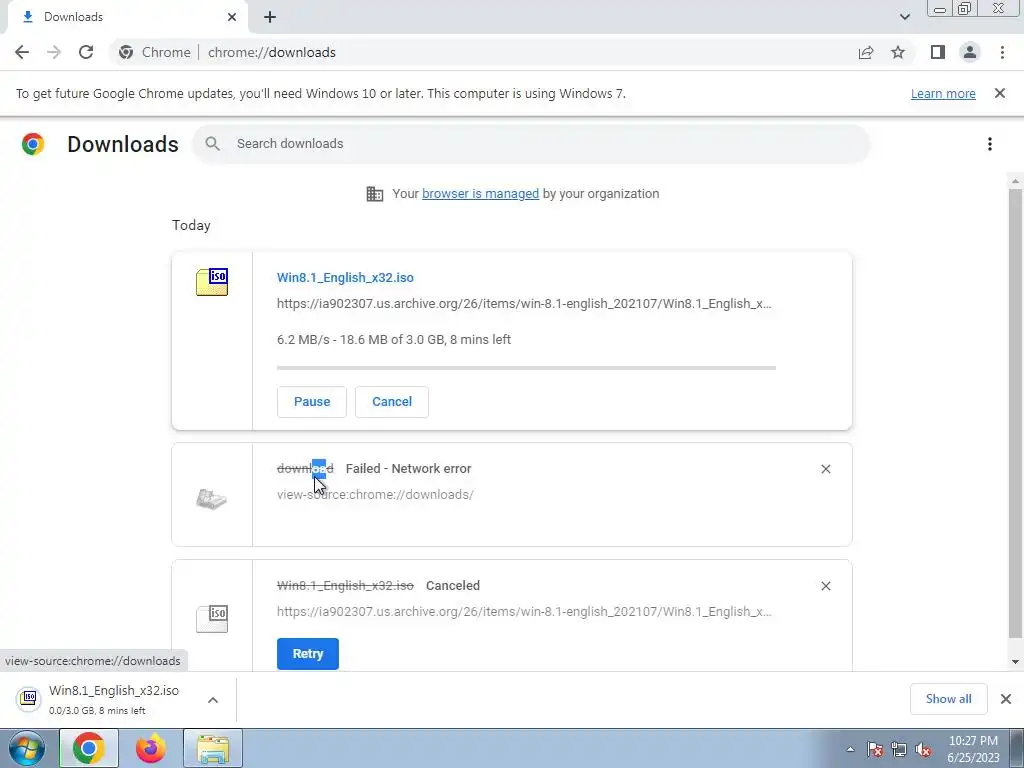
Task: Open the new tab plus button
Action: (270, 18)
